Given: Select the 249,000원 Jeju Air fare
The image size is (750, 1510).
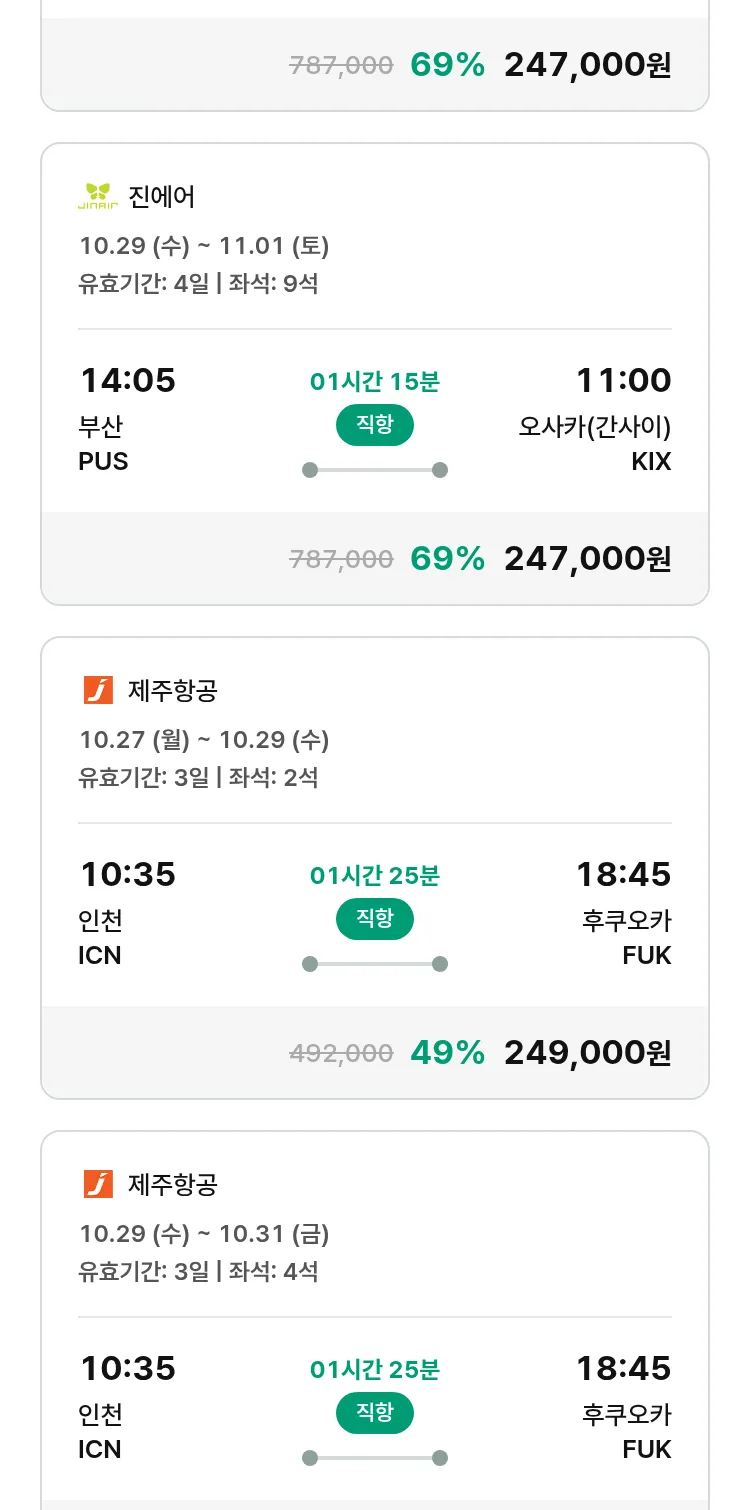Looking at the screenshot, I should coord(587,1052).
